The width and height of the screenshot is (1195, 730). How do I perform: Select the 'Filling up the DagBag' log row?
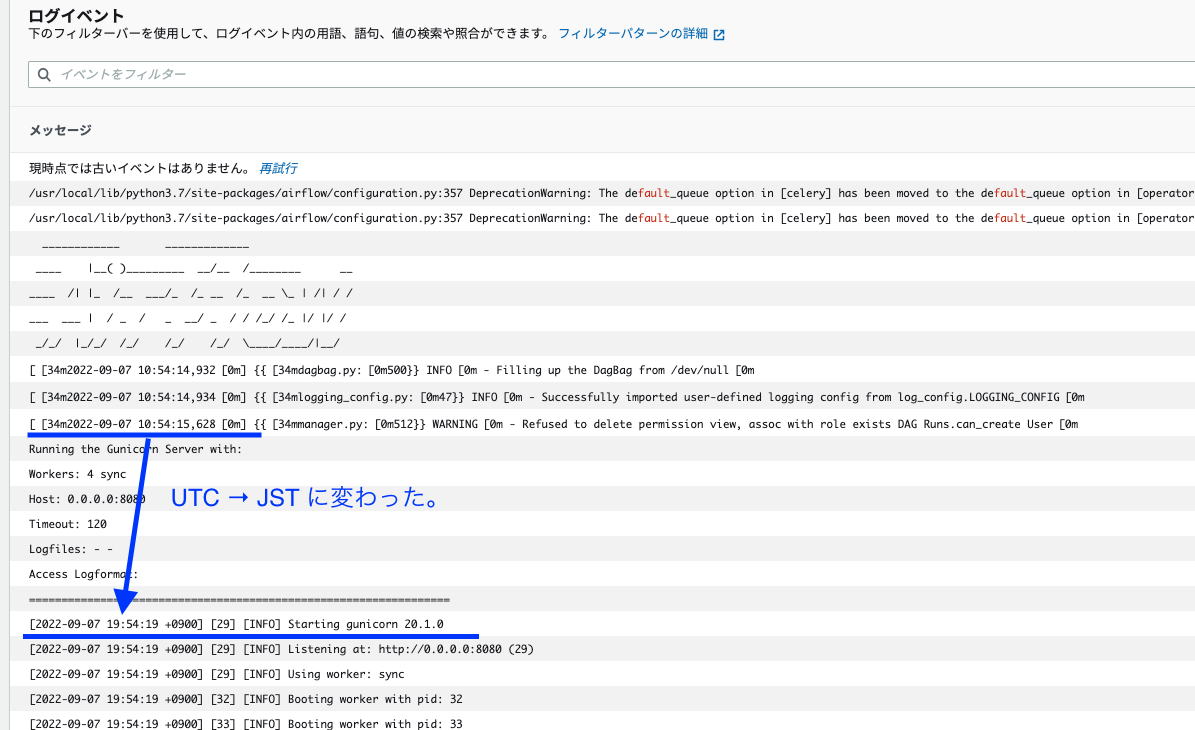(x=602, y=370)
